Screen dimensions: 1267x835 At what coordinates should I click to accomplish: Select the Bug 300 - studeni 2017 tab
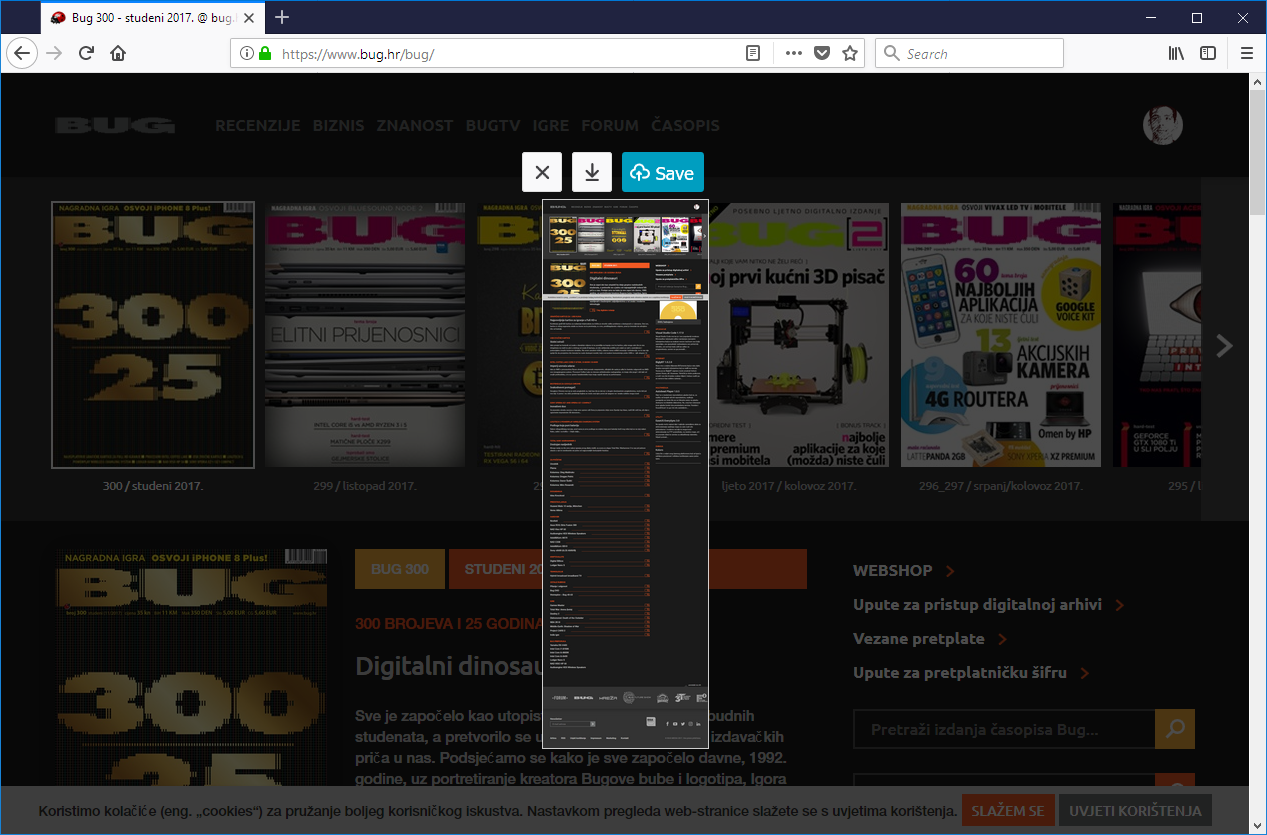(153, 18)
